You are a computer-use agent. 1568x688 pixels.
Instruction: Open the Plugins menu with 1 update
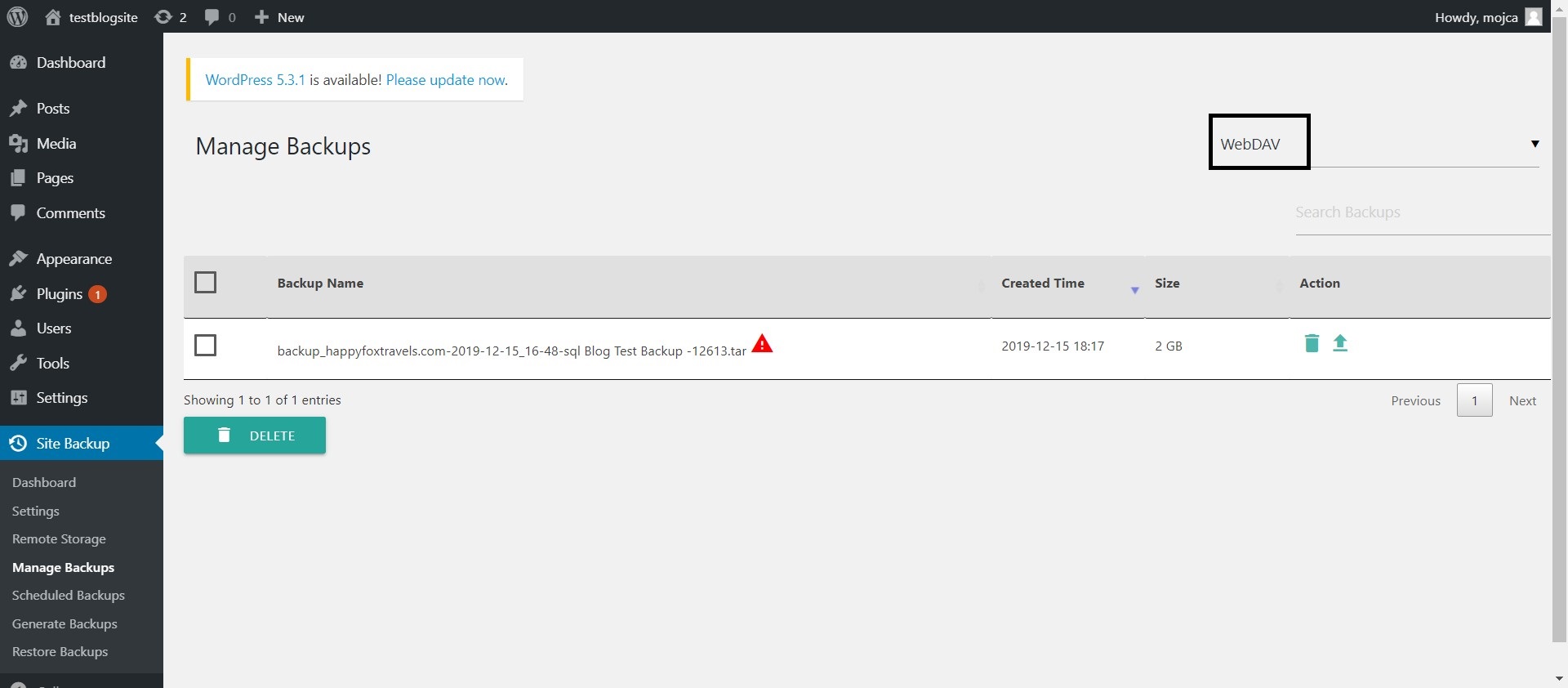[82, 294]
